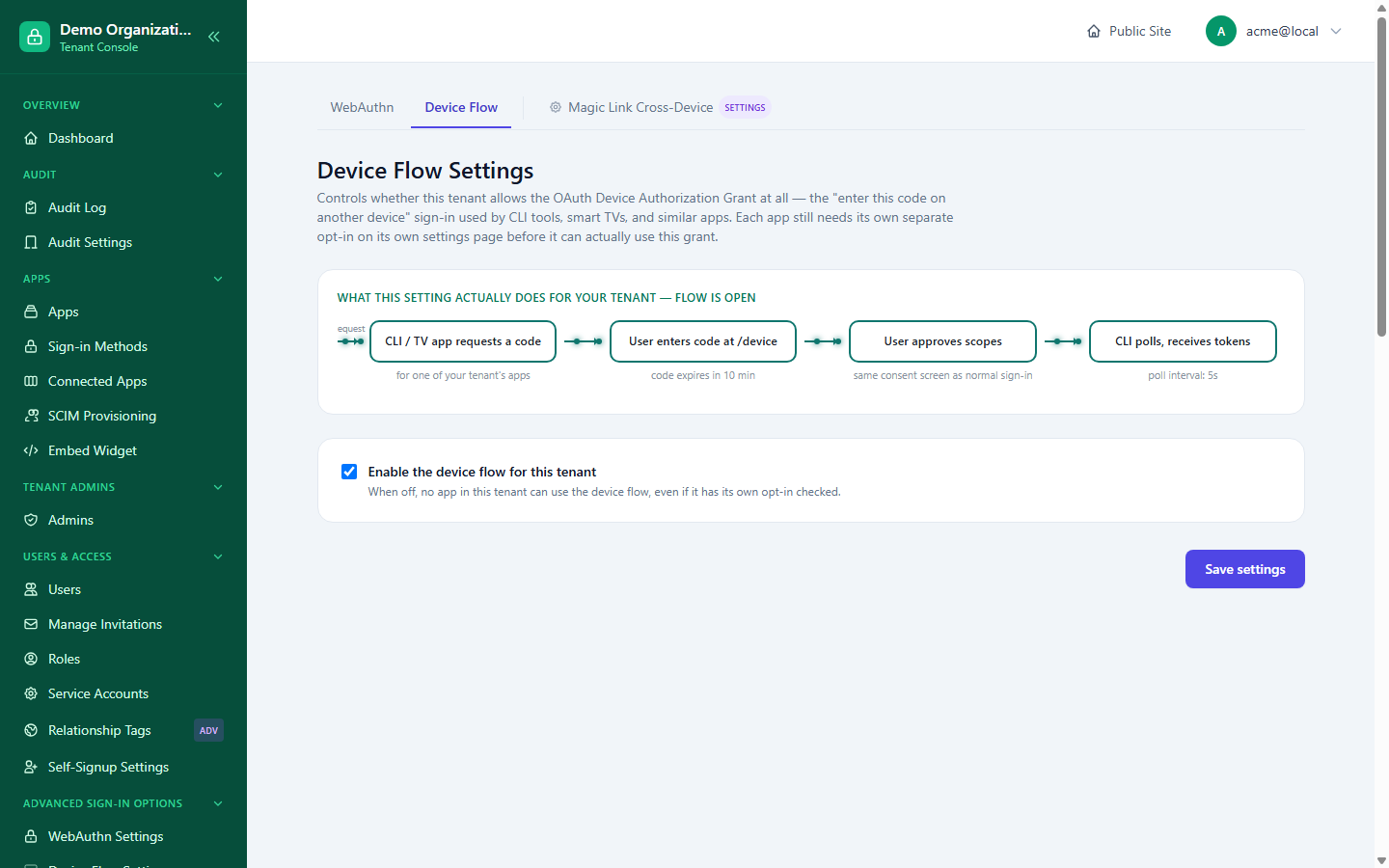Click the Self-Signup Settings user-plus icon
This screenshot has width=1389, height=868.
point(31,767)
